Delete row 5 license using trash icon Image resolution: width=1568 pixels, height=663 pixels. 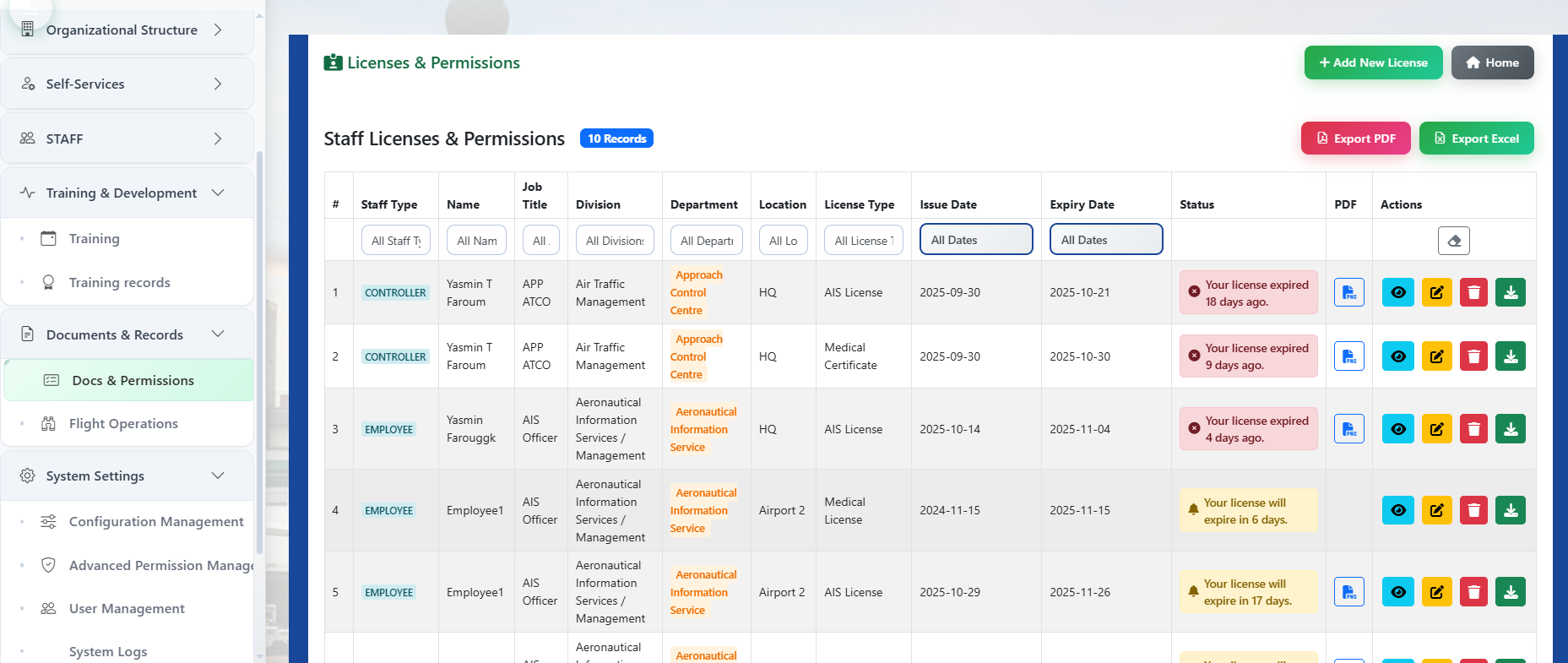1473,592
